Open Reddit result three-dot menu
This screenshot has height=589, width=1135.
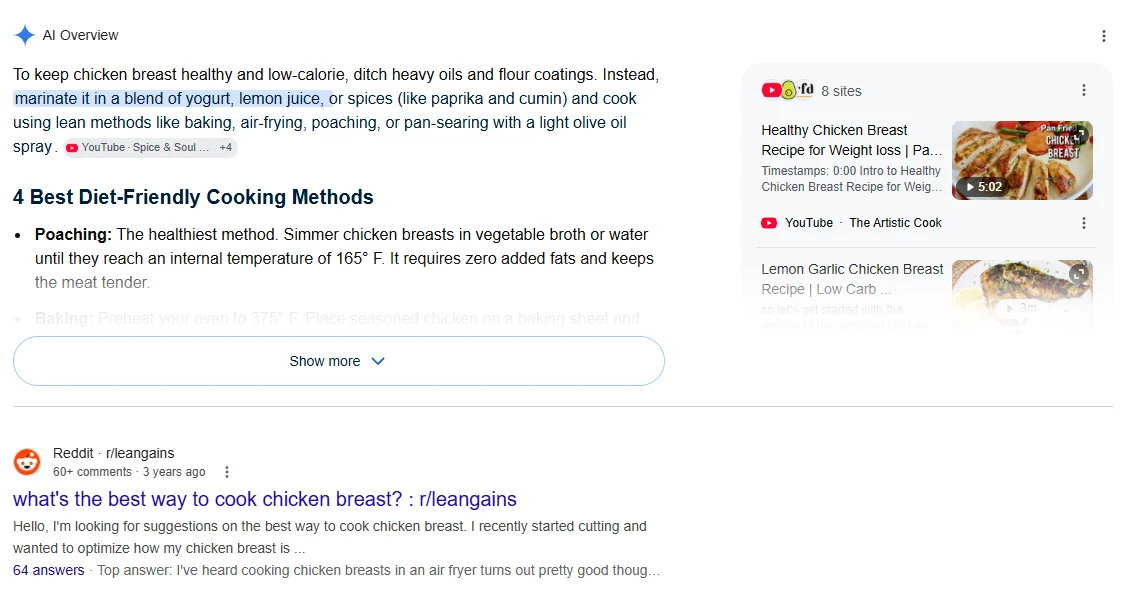point(227,472)
